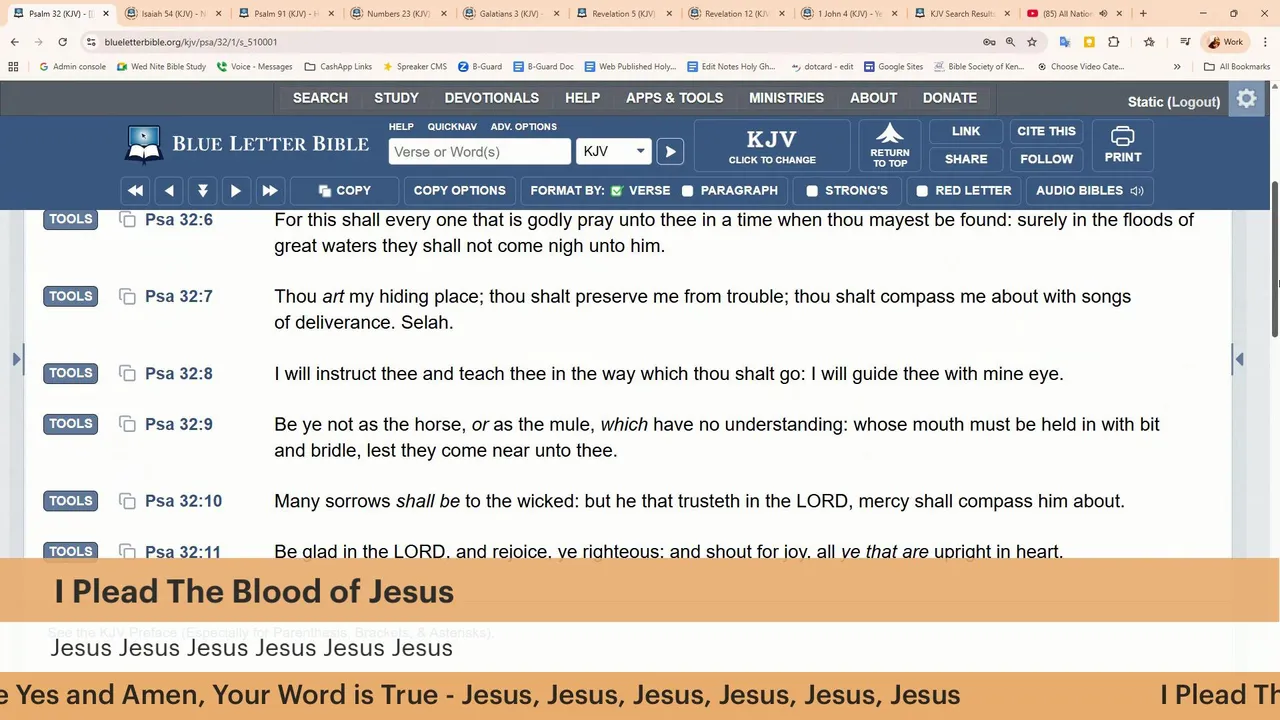Click the Verse or Word(s) search field
The width and height of the screenshot is (1280, 720).
click(479, 151)
